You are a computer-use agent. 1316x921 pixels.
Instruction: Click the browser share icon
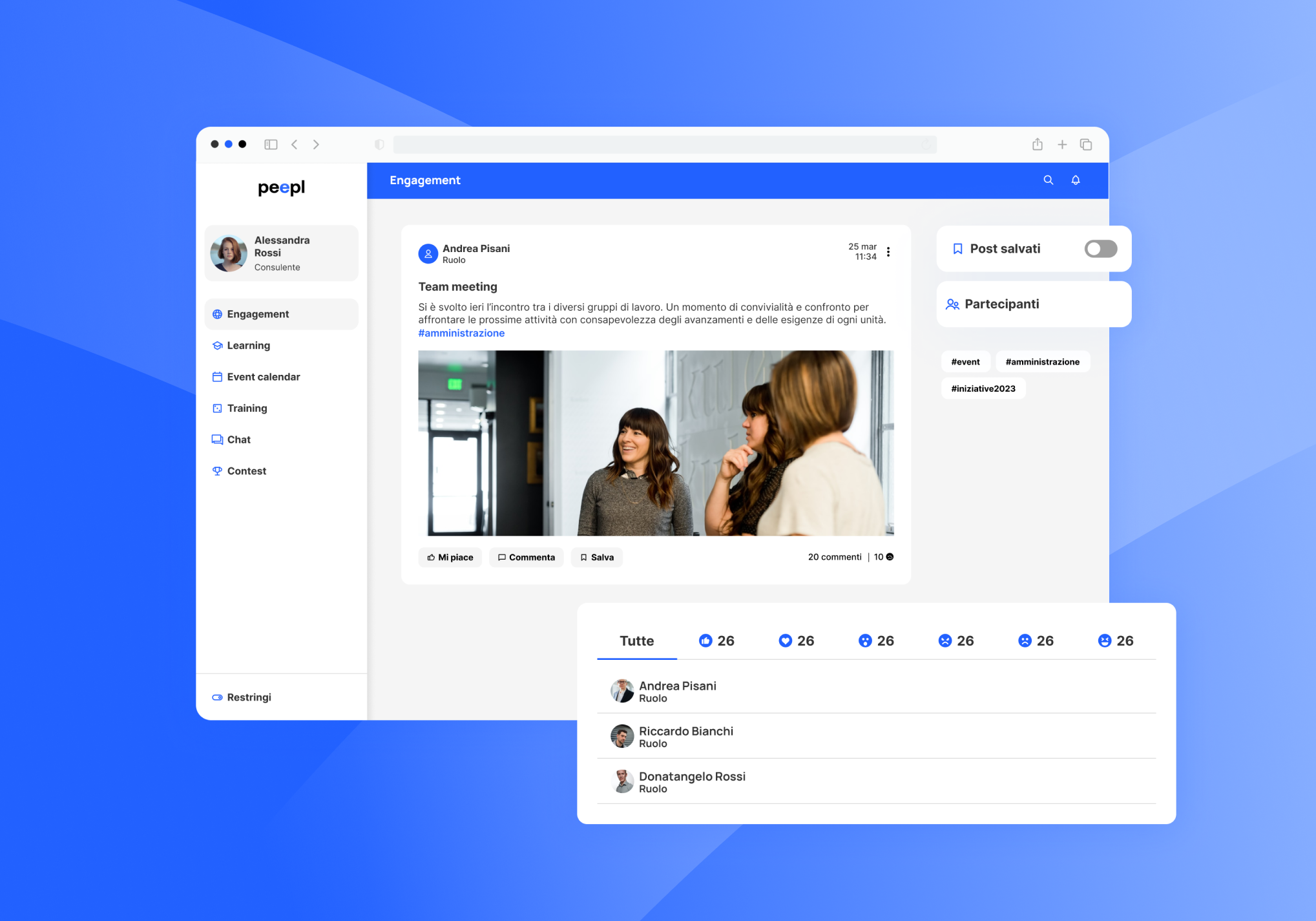click(1038, 145)
